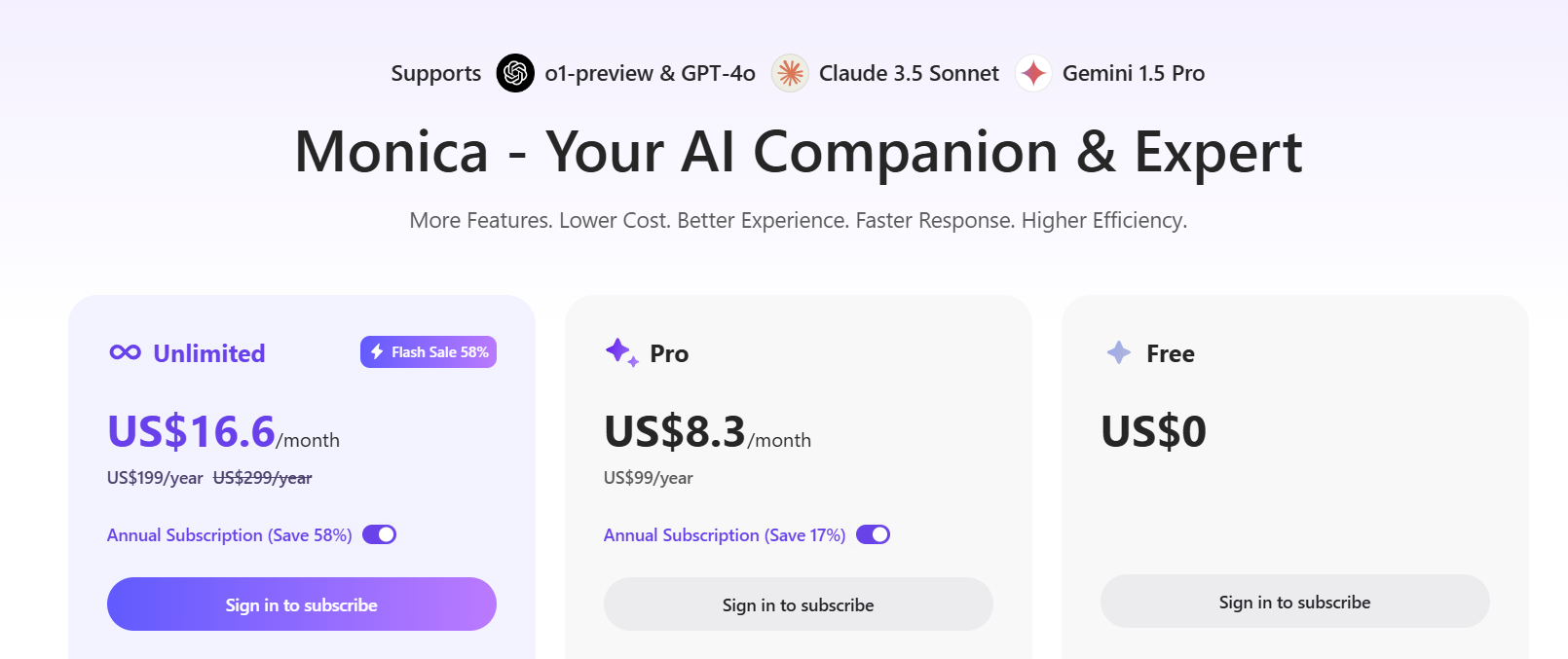Click the lightning bolt in the Flash Sale badge
The height and width of the screenshot is (659, 1568).
coord(375,351)
